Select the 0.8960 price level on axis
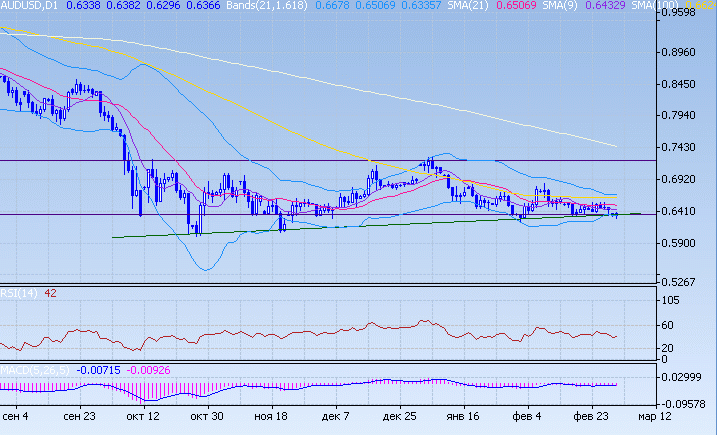The image size is (717, 435). (x=685, y=53)
